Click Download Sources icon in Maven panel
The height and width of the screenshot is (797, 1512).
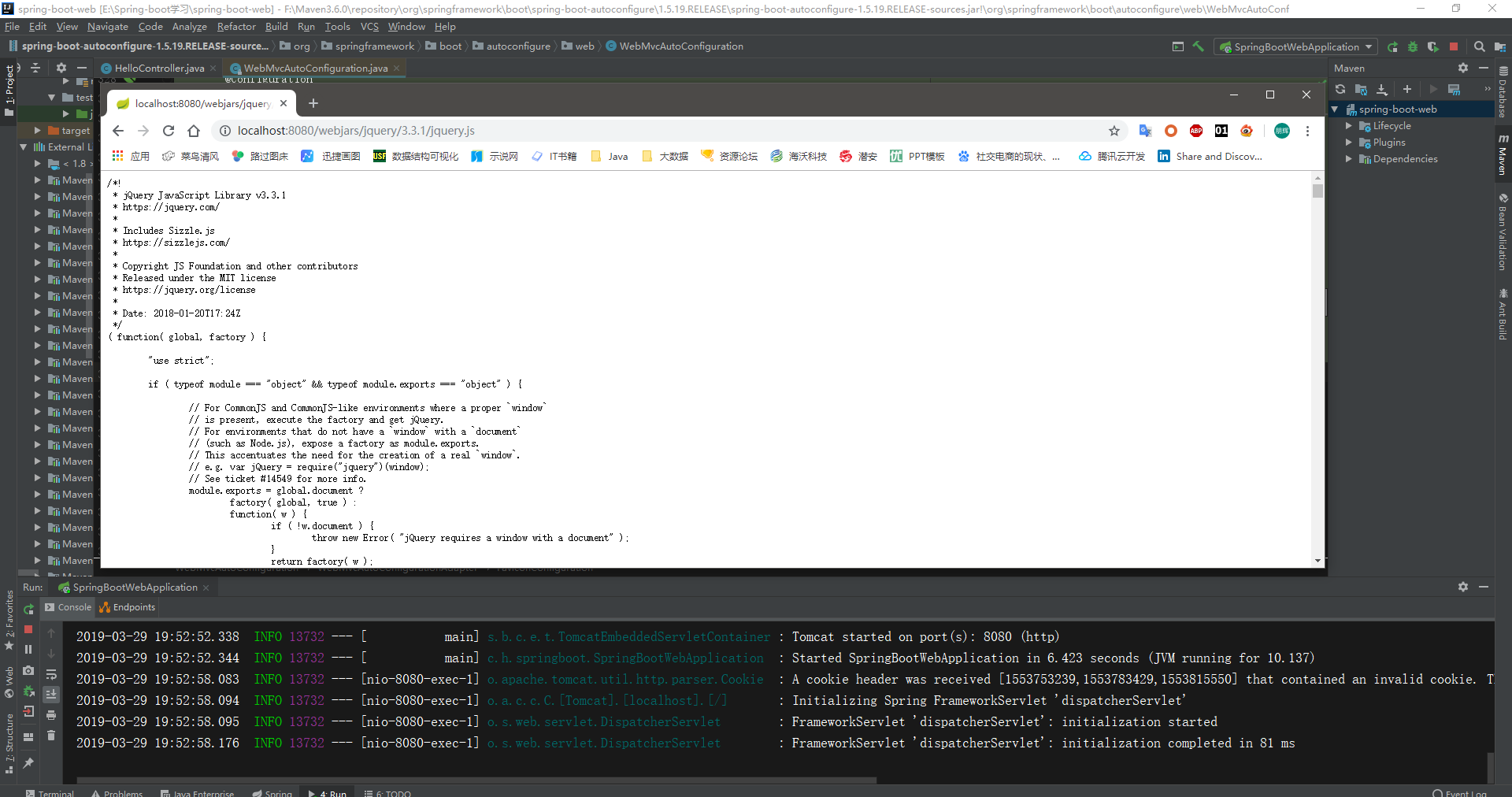click(x=1382, y=89)
